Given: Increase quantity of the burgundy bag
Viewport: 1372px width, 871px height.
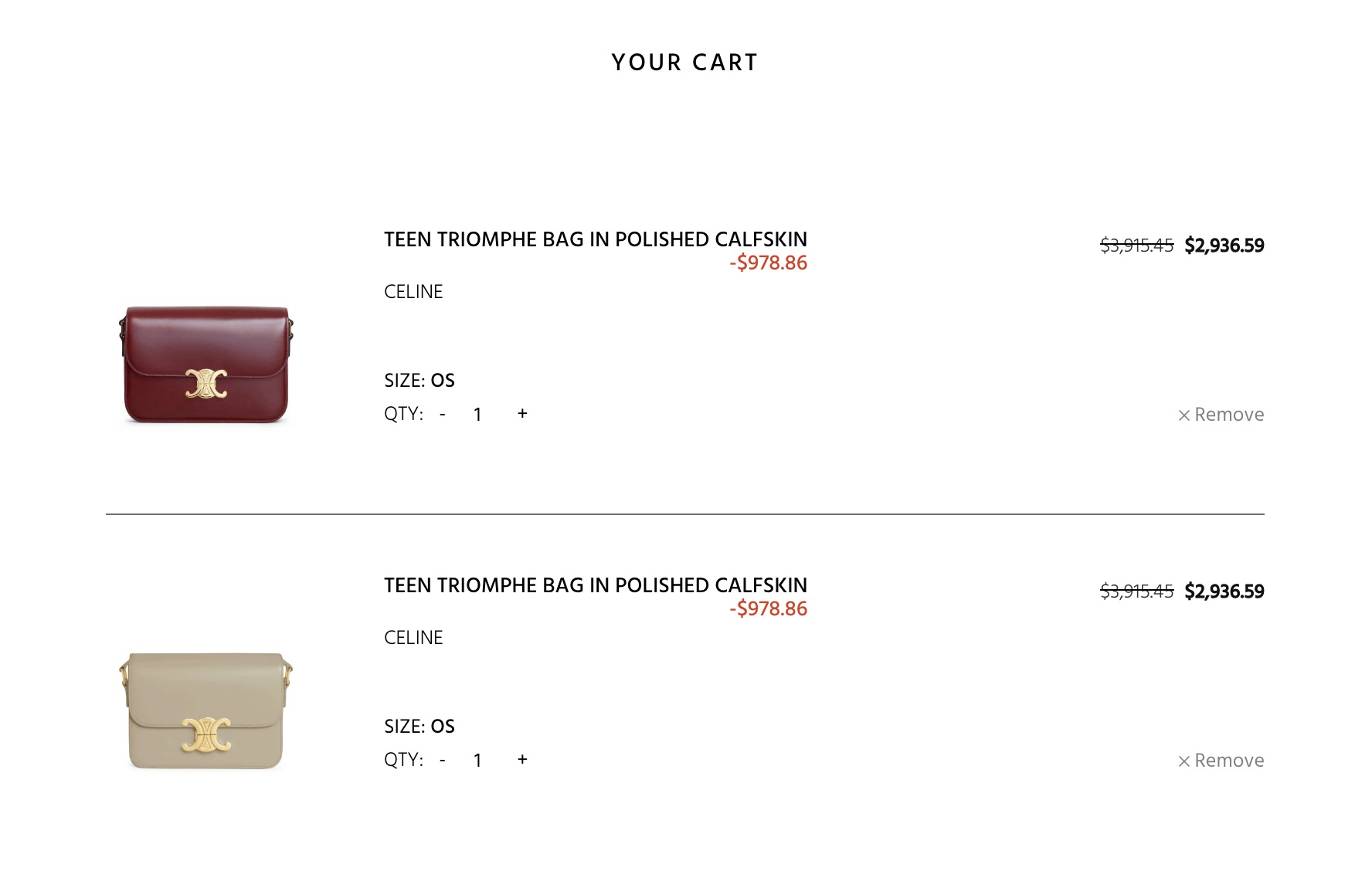Looking at the screenshot, I should tap(522, 414).
